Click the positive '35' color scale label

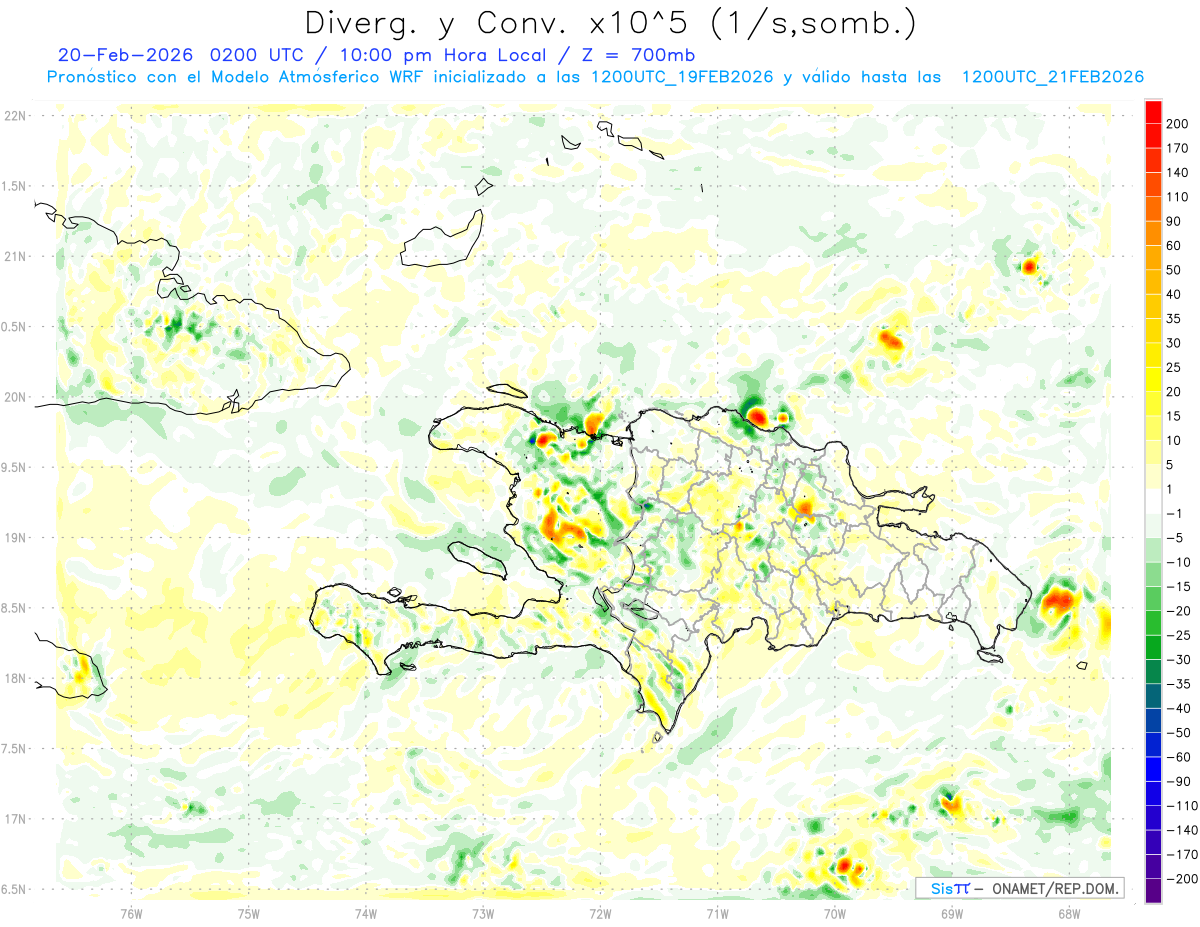coord(1175,318)
